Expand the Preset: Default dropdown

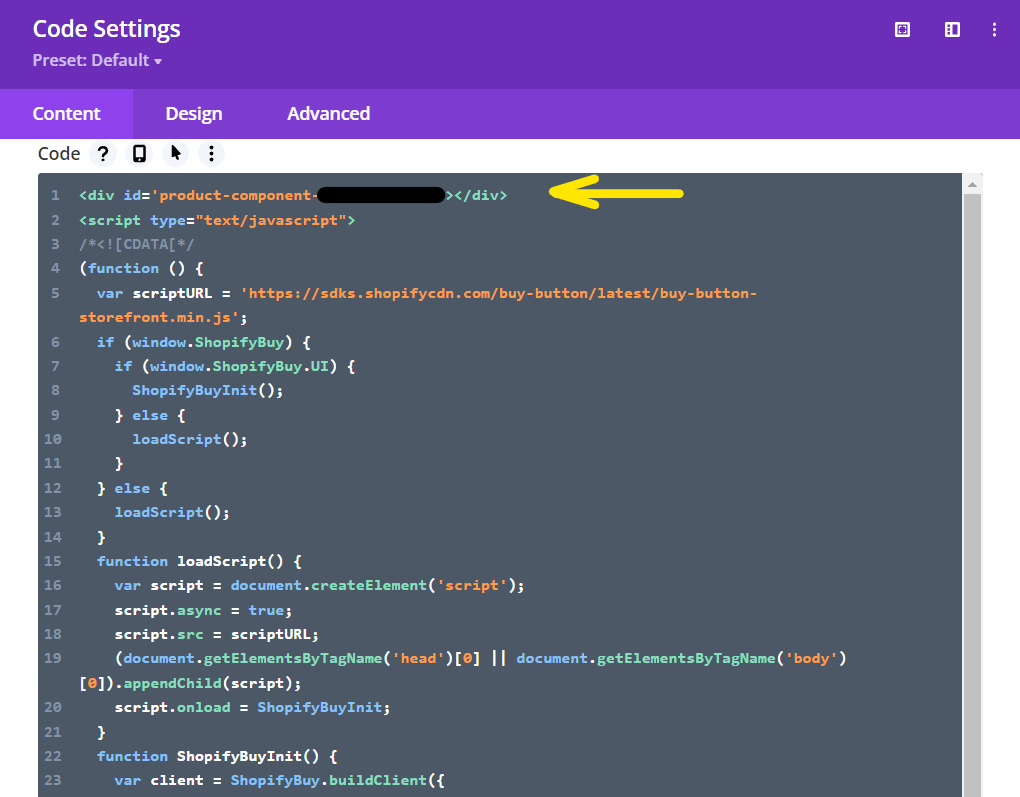click(97, 61)
